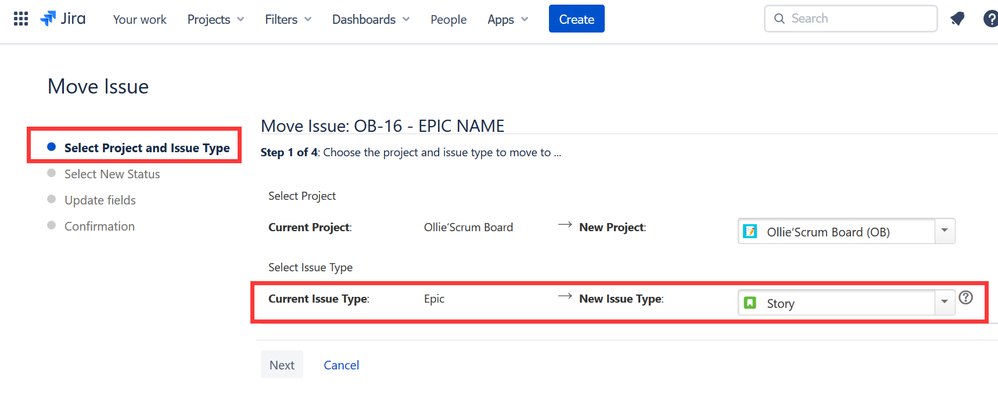Focus the Search input field

point(850,18)
